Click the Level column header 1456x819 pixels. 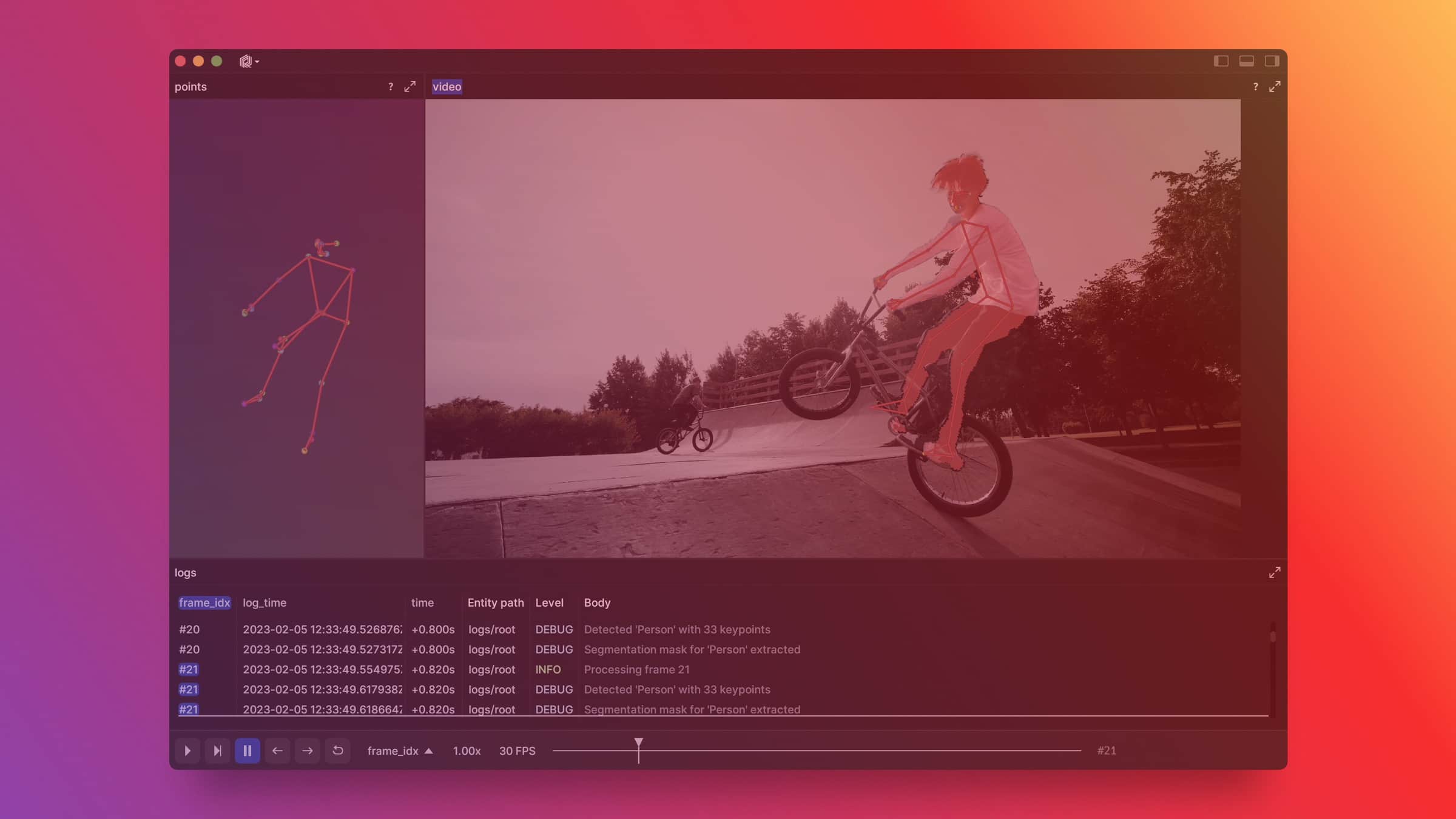point(549,602)
